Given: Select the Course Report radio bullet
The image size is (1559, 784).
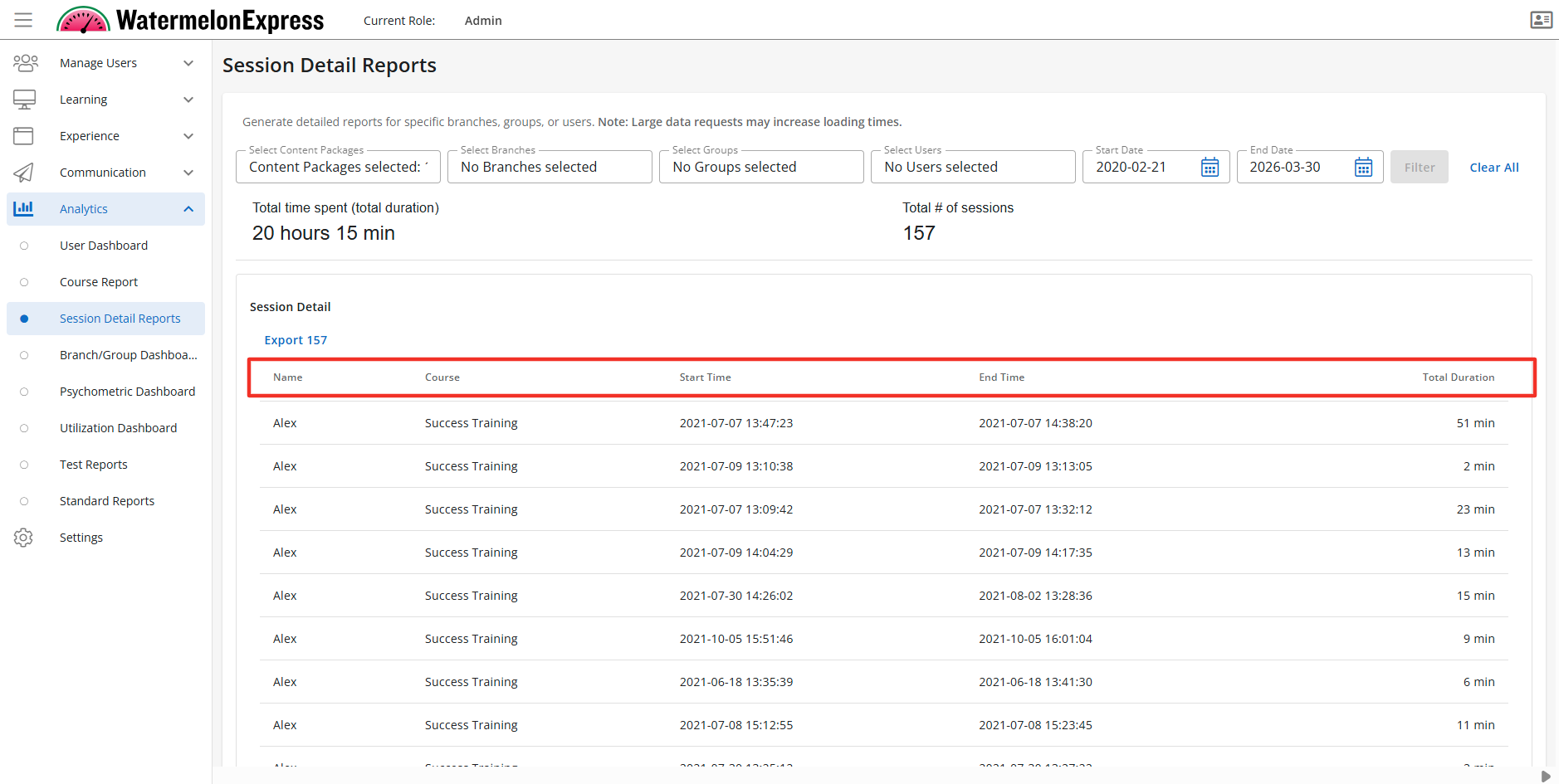Looking at the screenshot, I should point(24,282).
